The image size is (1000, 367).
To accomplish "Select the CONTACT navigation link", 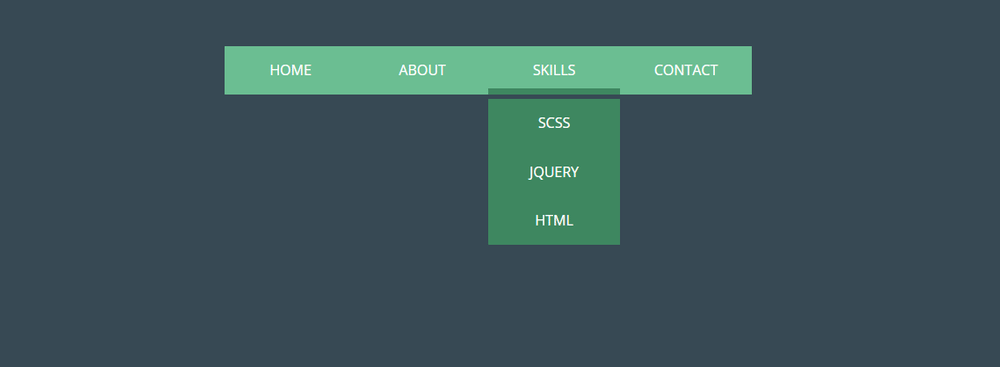I will point(686,70).
